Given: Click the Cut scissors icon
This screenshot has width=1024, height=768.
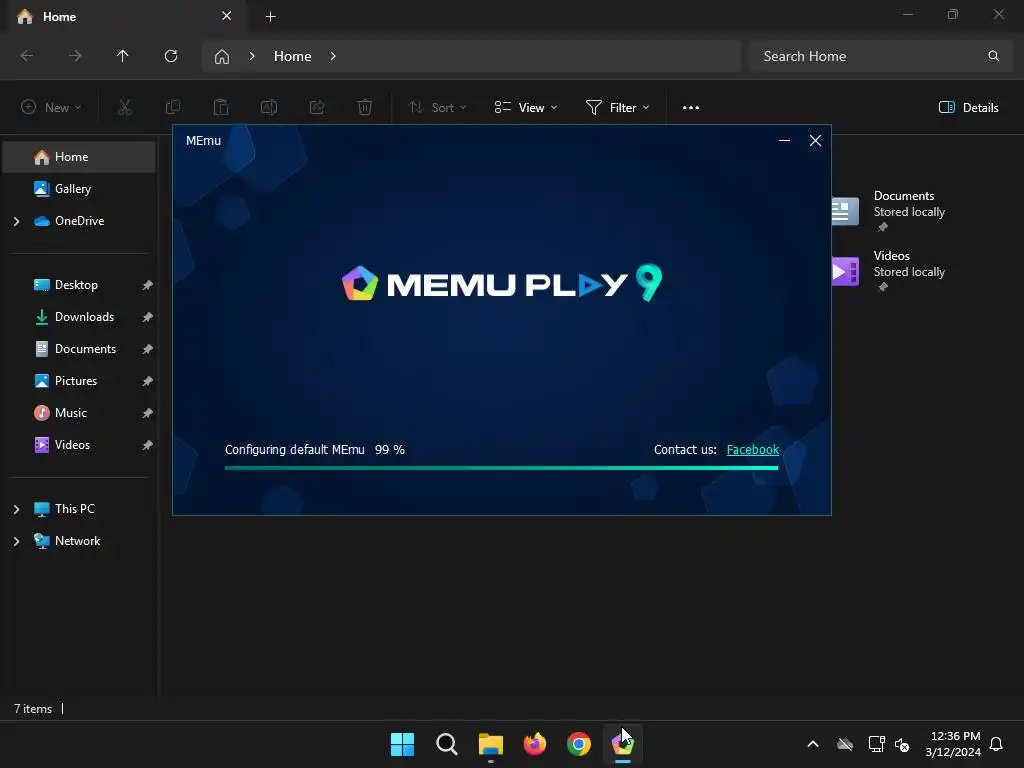Looking at the screenshot, I should pos(125,107).
